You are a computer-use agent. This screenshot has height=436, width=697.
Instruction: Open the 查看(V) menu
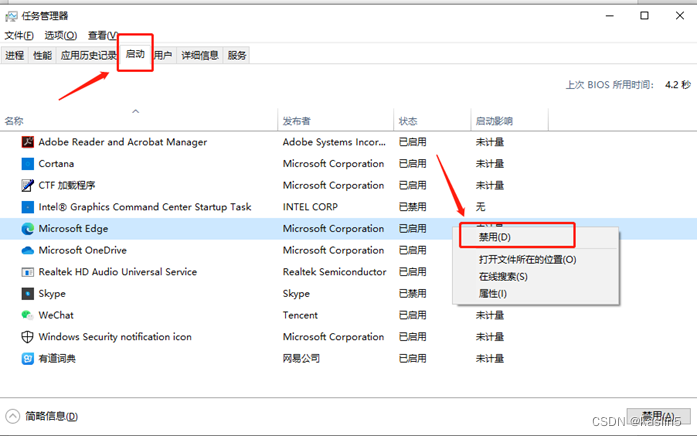pos(103,35)
